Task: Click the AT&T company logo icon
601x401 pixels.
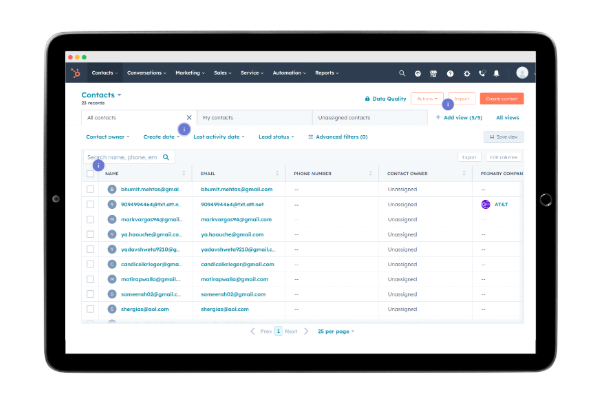Action: 486,203
